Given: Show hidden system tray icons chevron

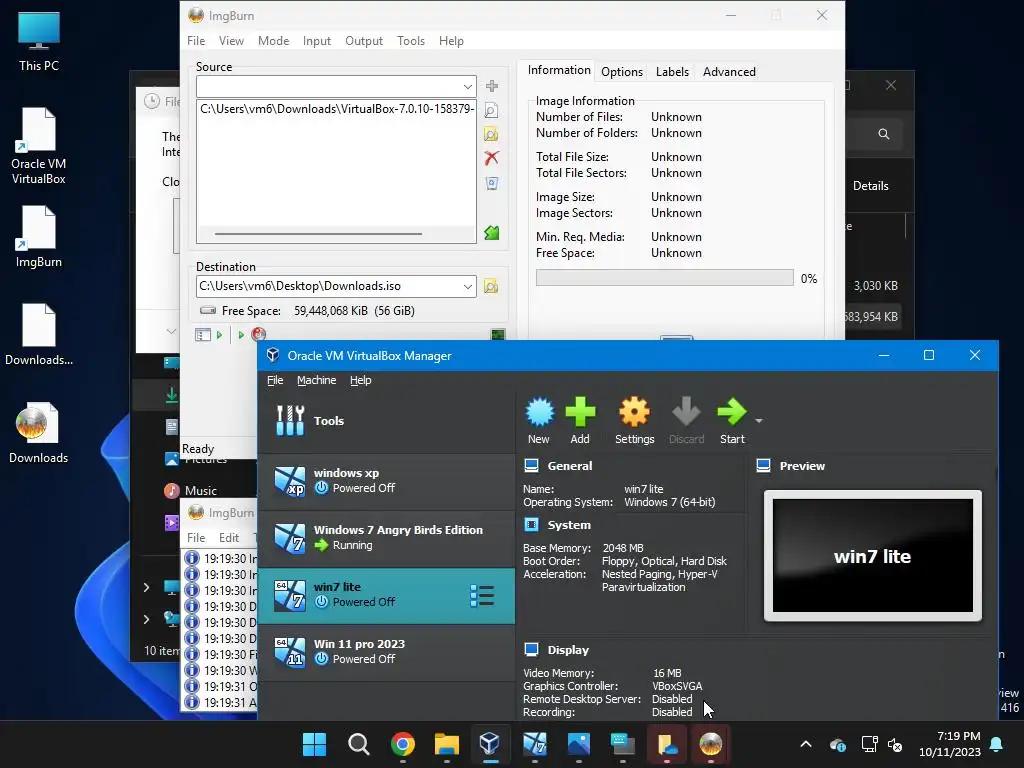Looking at the screenshot, I should pos(806,744).
